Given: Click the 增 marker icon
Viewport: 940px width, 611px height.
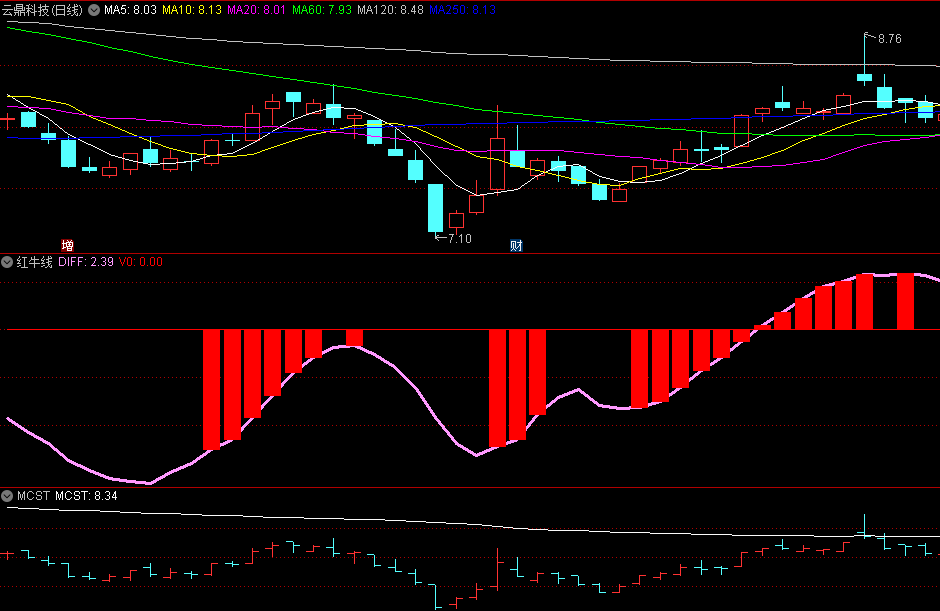Looking at the screenshot, I should coord(68,245).
